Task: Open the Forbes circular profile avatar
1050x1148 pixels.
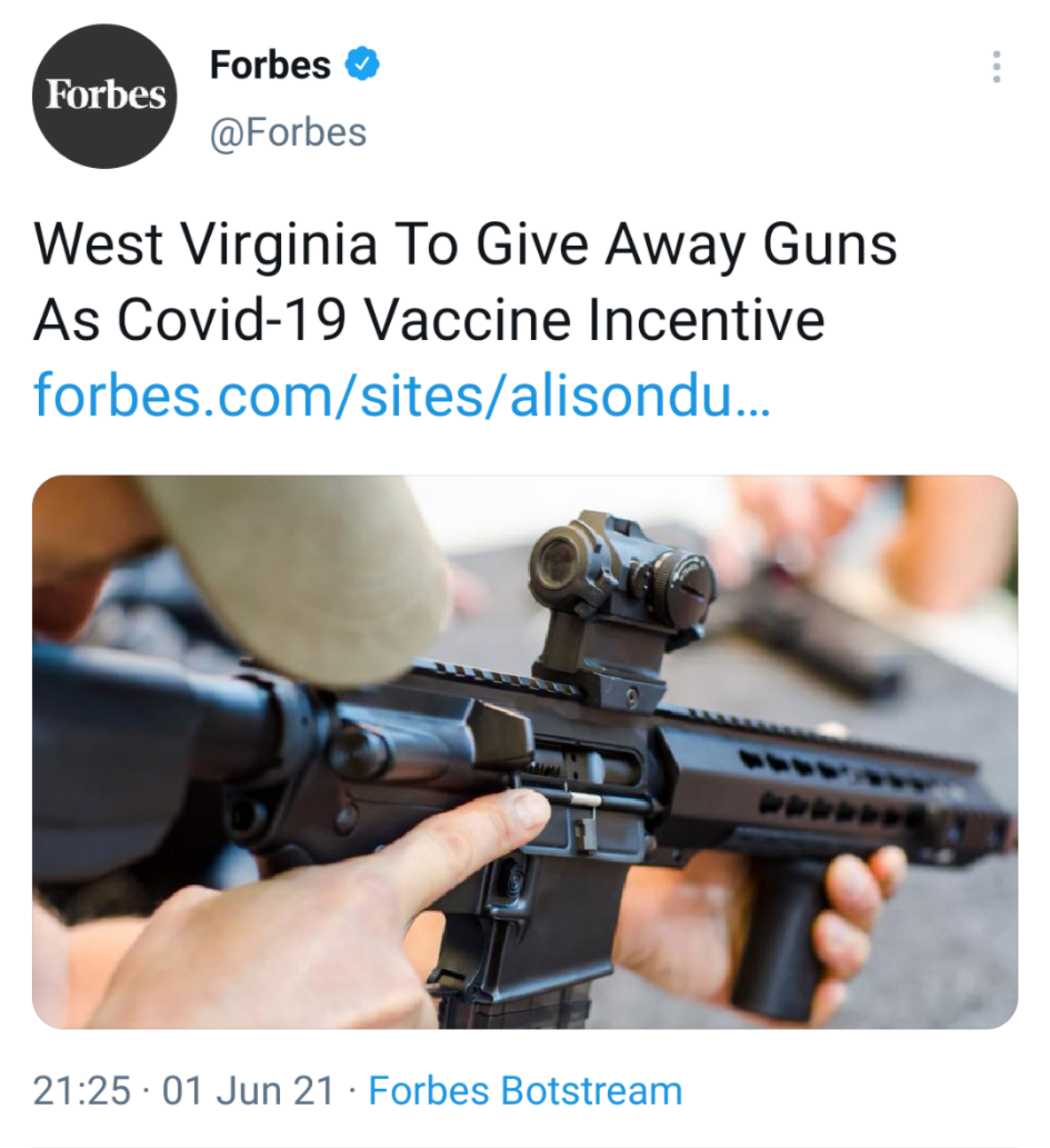Action: tap(104, 96)
